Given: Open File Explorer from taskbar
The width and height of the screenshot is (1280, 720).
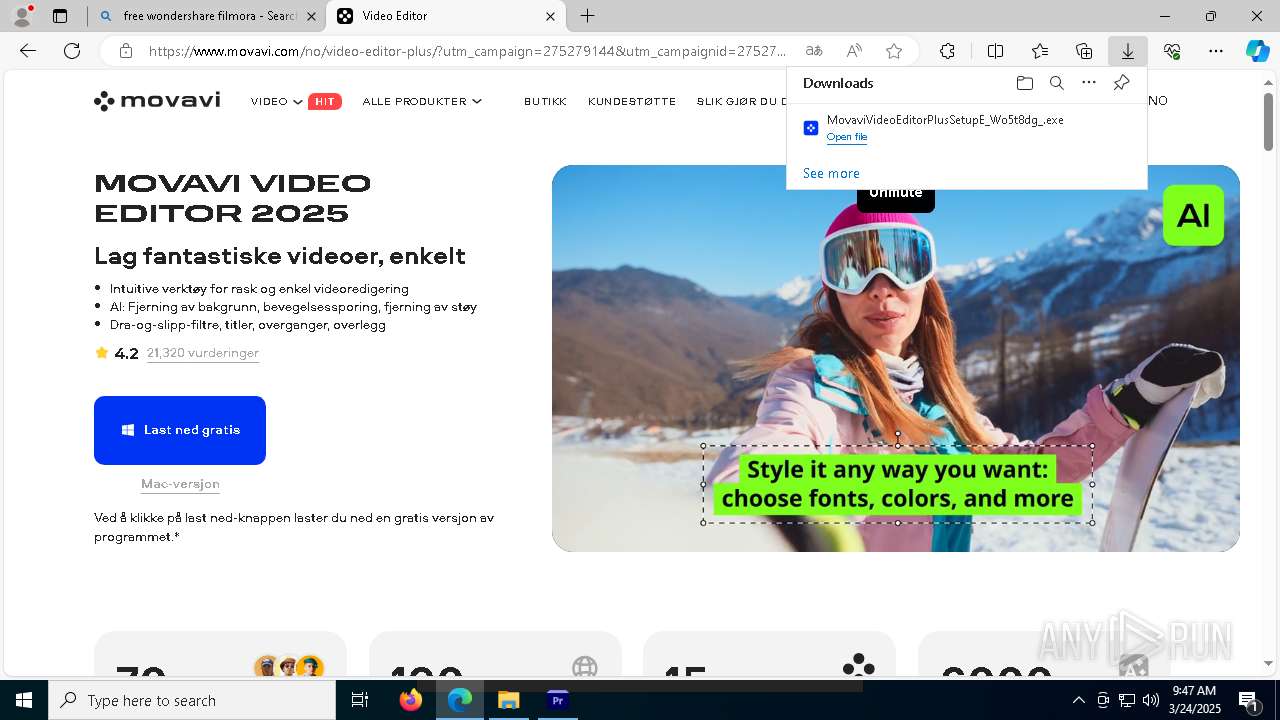Looking at the screenshot, I should pyautogui.click(x=509, y=700).
